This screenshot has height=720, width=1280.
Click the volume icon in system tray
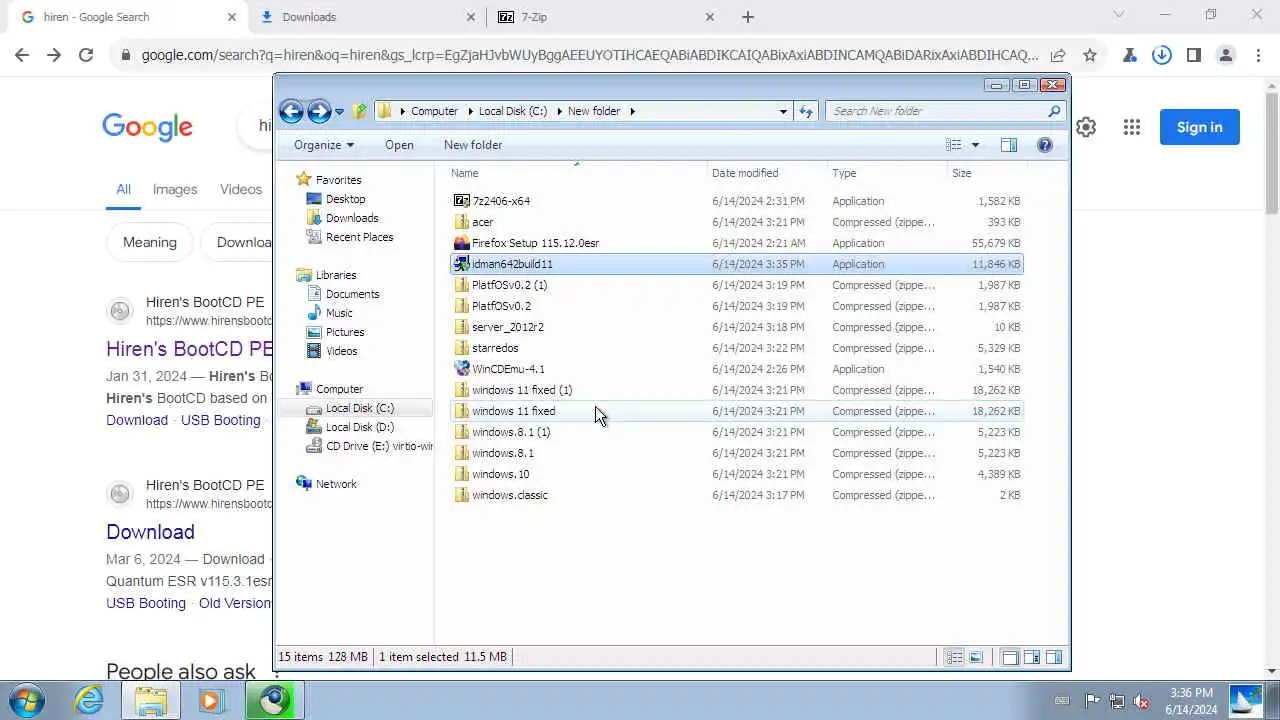click(x=1140, y=701)
